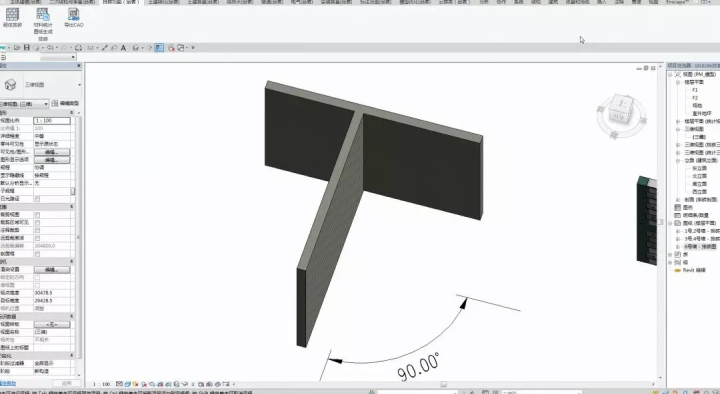The height and width of the screenshot is (394, 720).
Task: Click the export CAD ribbon icon
Action: pos(73,14)
